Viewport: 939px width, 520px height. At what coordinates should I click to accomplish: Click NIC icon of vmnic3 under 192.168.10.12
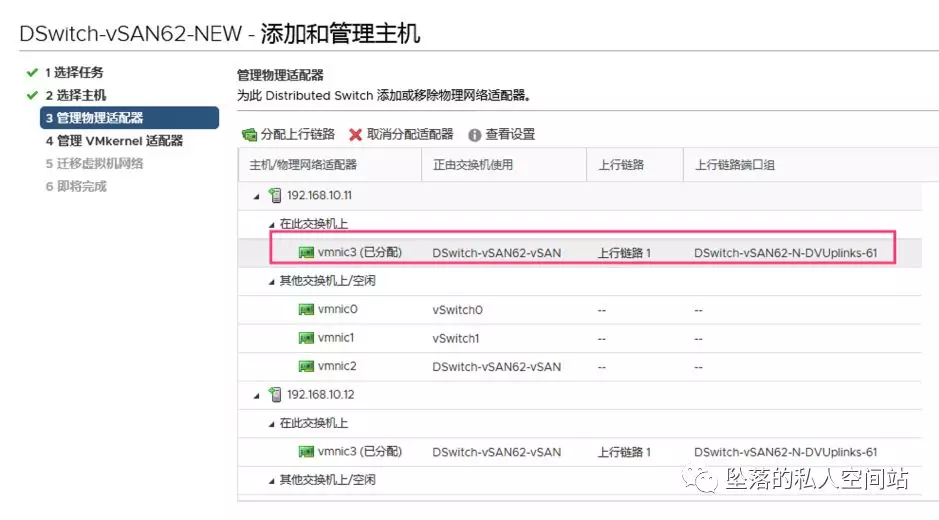(306, 452)
